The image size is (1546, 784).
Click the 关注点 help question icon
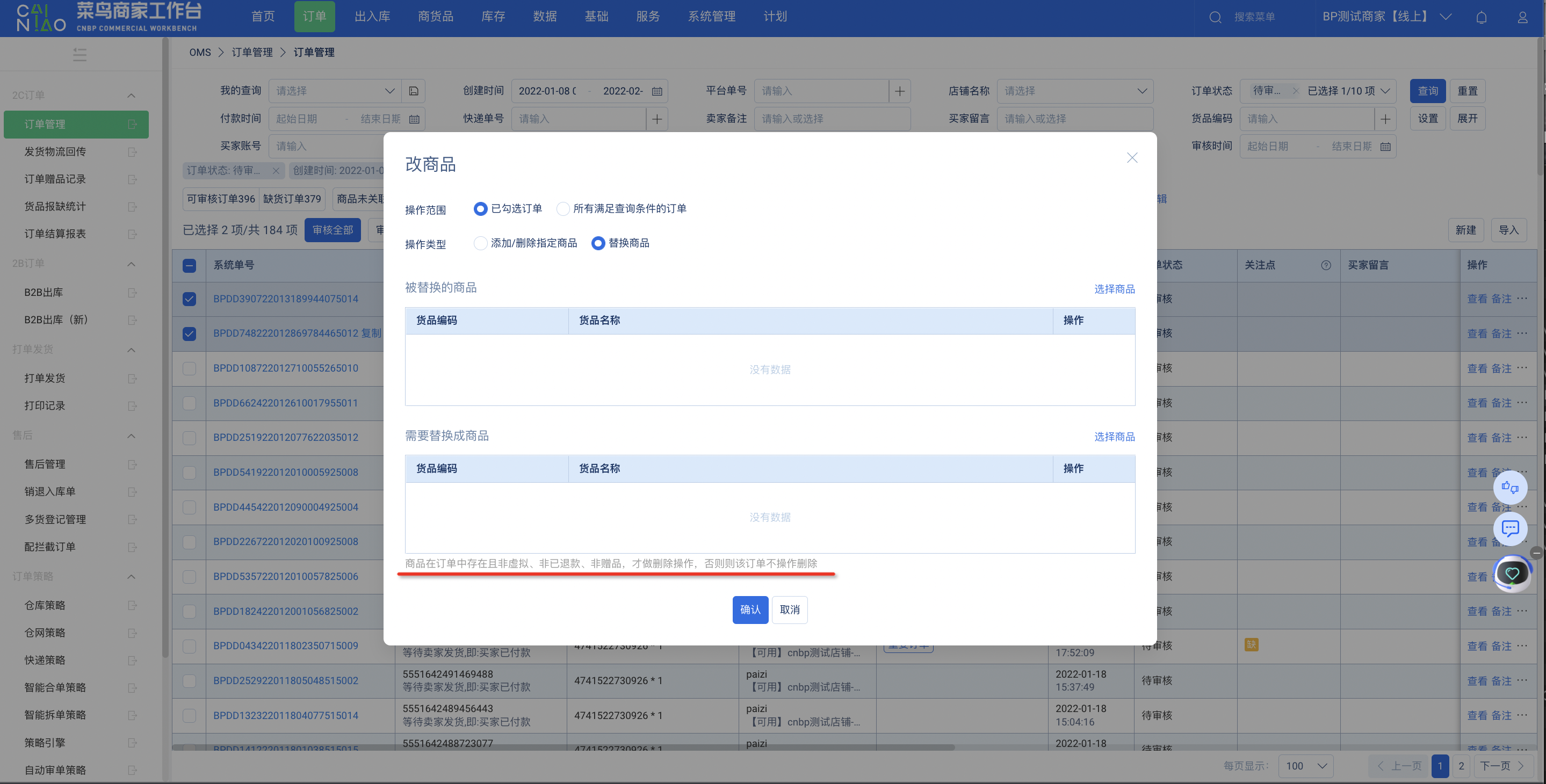(x=1326, y=265)
